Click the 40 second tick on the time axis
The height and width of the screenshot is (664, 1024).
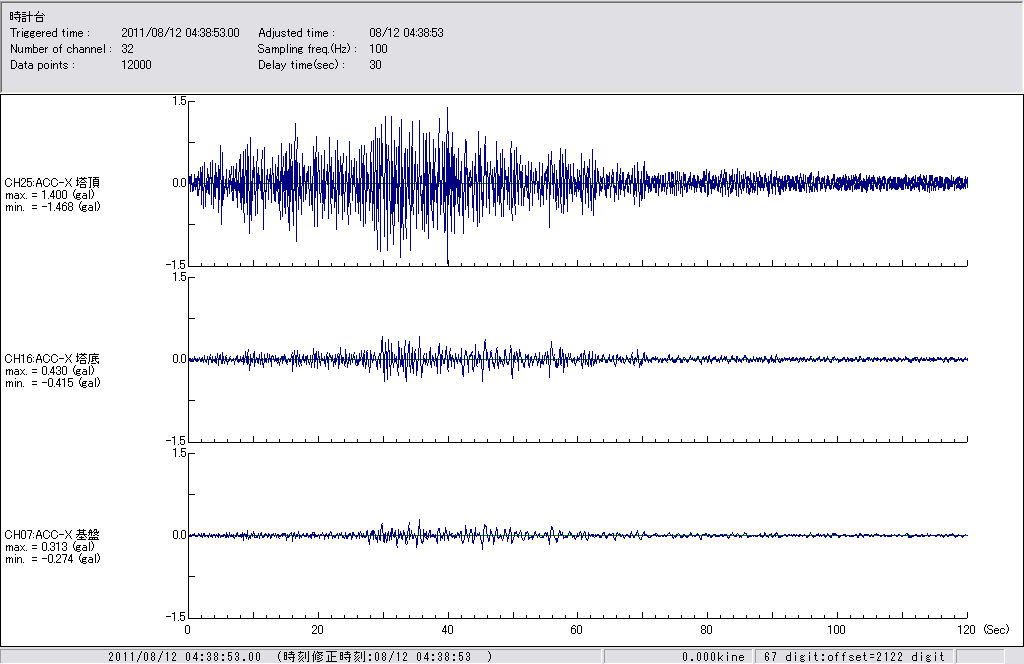[447, 631]
